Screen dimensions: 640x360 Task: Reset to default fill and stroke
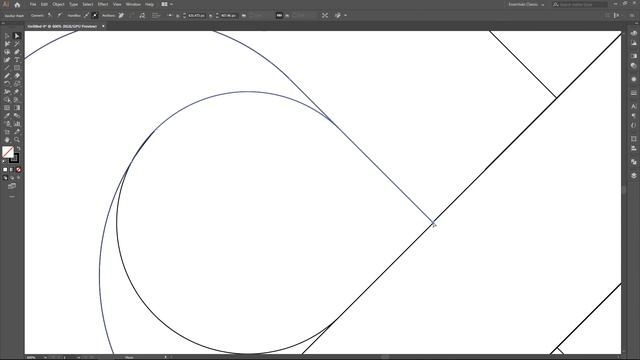pyautogui.click(x=4, y=162)
